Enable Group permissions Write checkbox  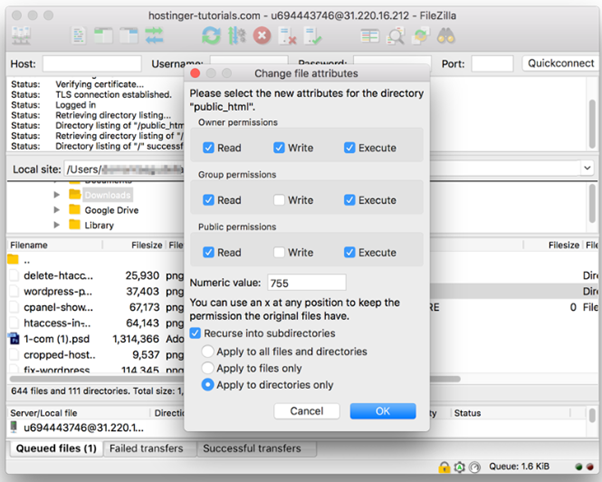coord(281,200)
